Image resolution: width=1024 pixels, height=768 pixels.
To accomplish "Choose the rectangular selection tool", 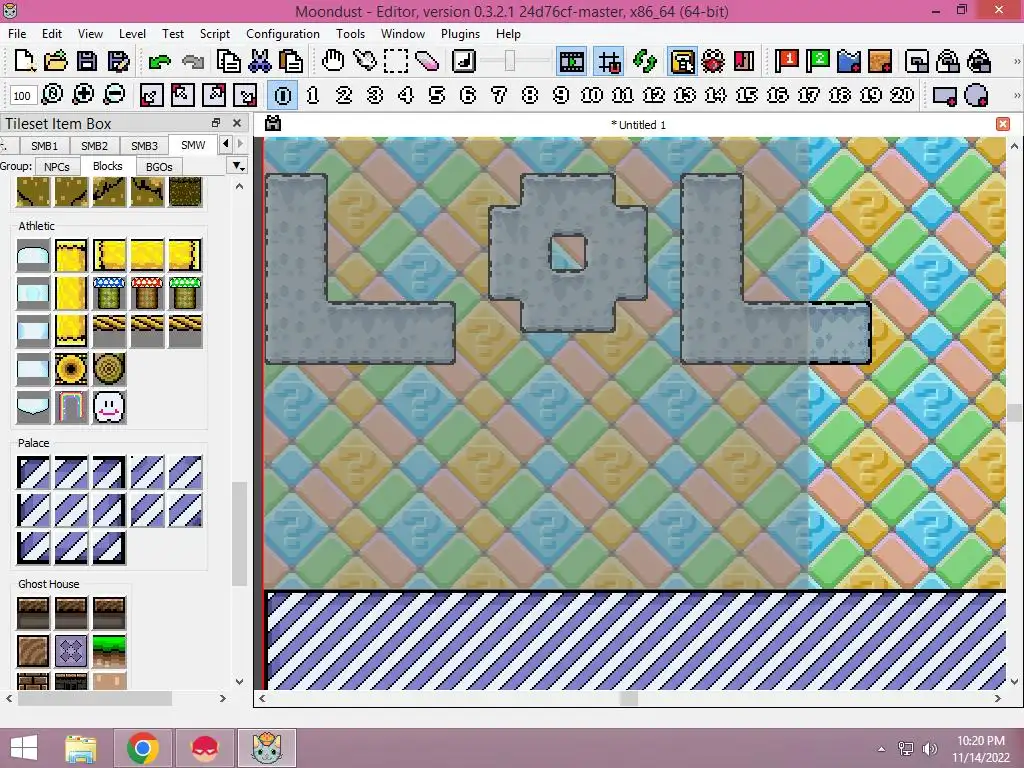I will [x=396, y=61].
